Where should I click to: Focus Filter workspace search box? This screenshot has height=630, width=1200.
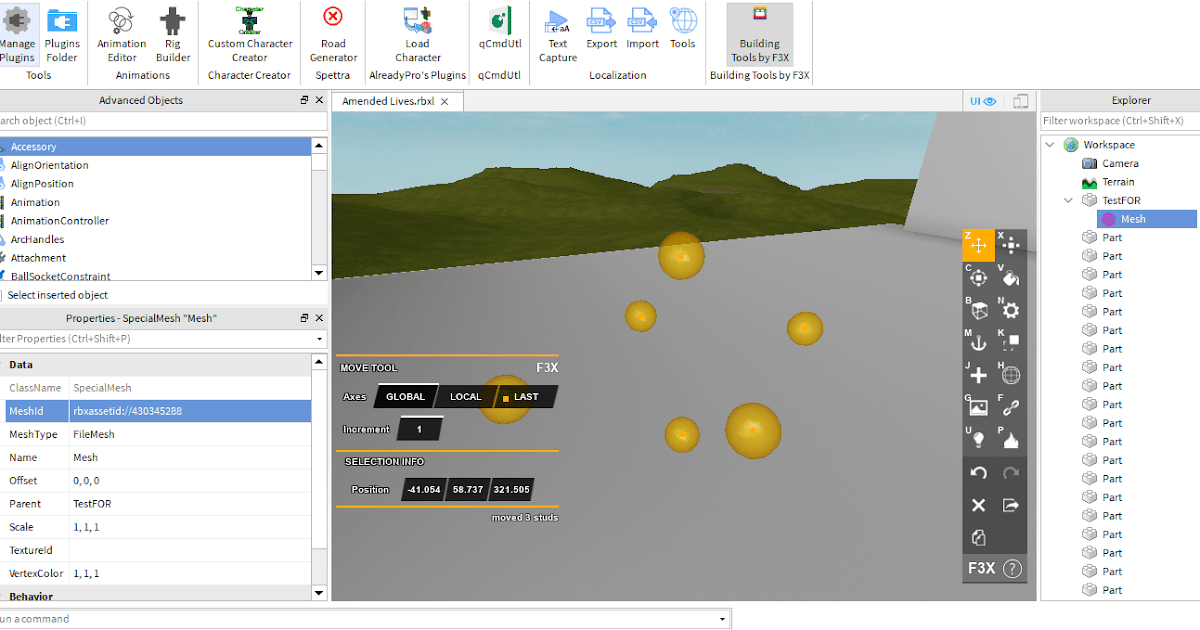pyautogui.click(x=1119, y=121)
